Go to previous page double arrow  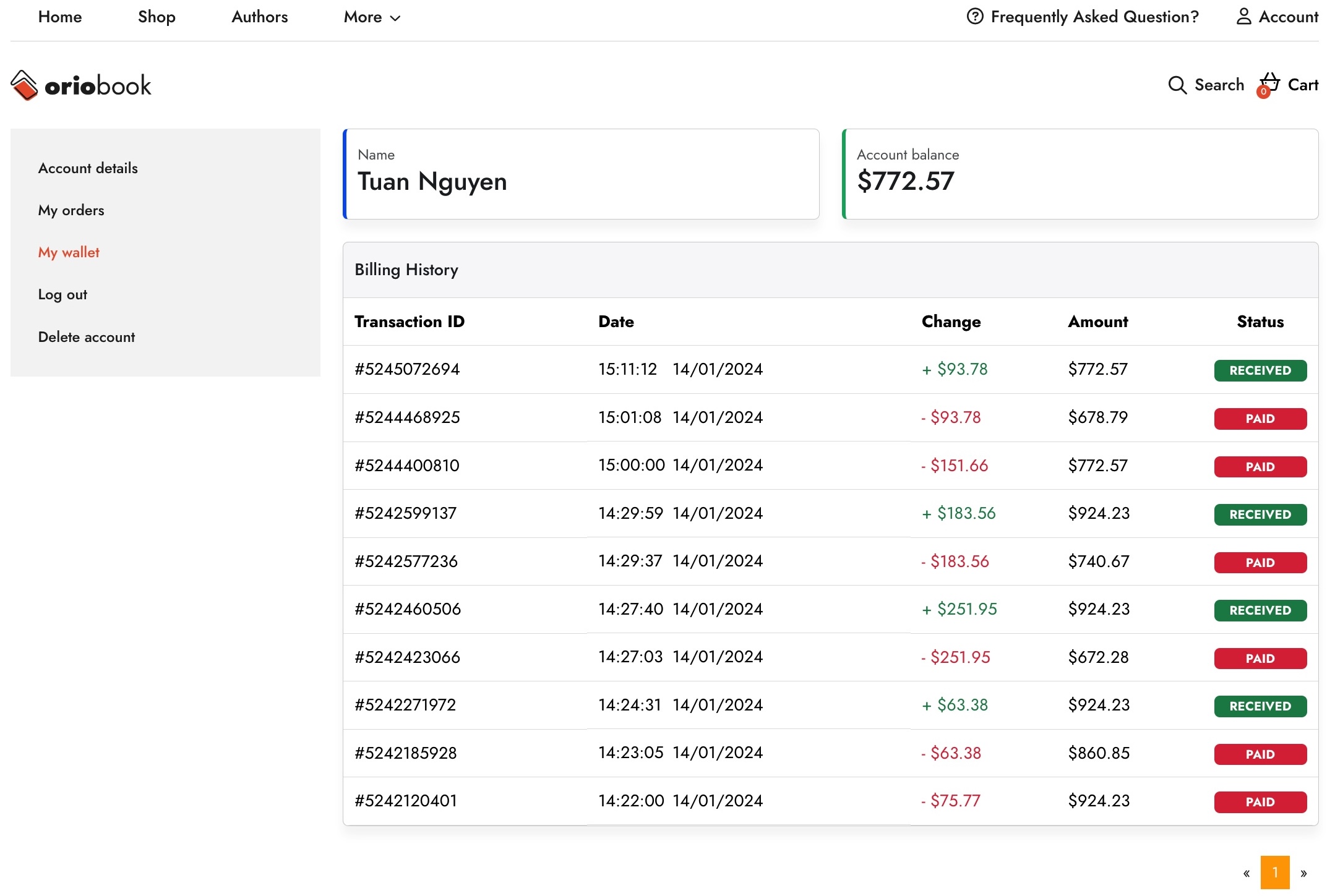[x=1247, y=873]
